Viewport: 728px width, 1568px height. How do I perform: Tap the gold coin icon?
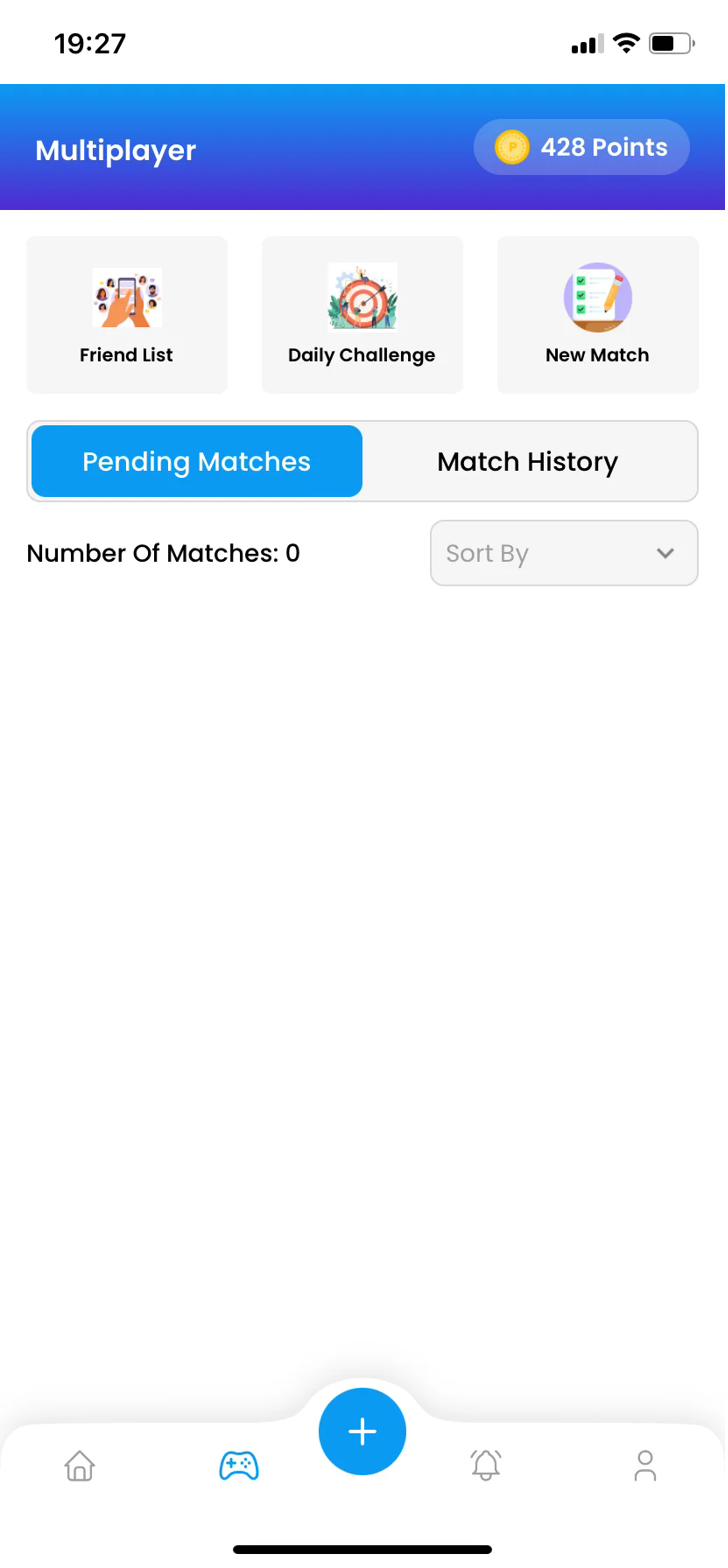tap(512, 148)
